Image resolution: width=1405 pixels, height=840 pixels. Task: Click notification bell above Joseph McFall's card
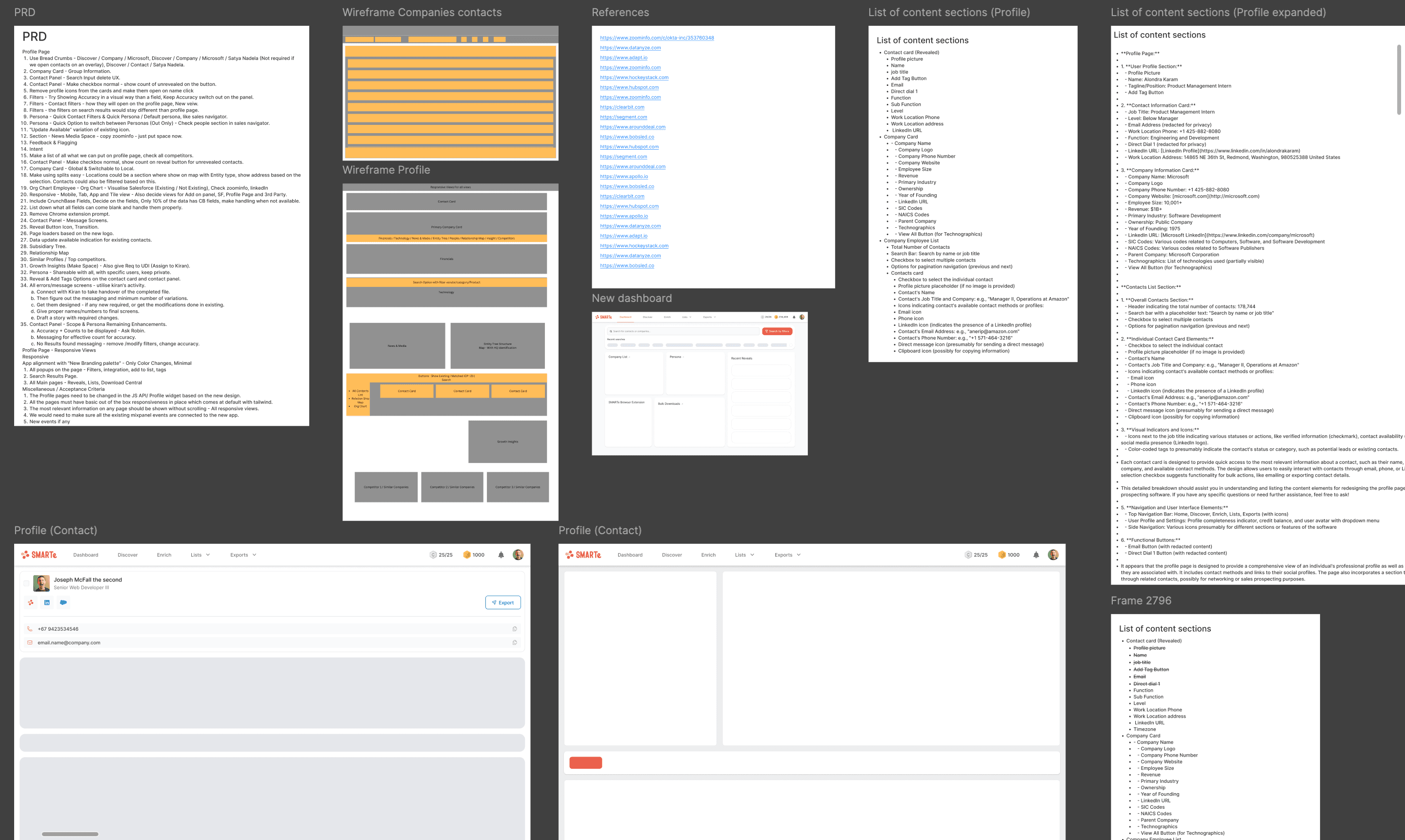coord(501,555)
